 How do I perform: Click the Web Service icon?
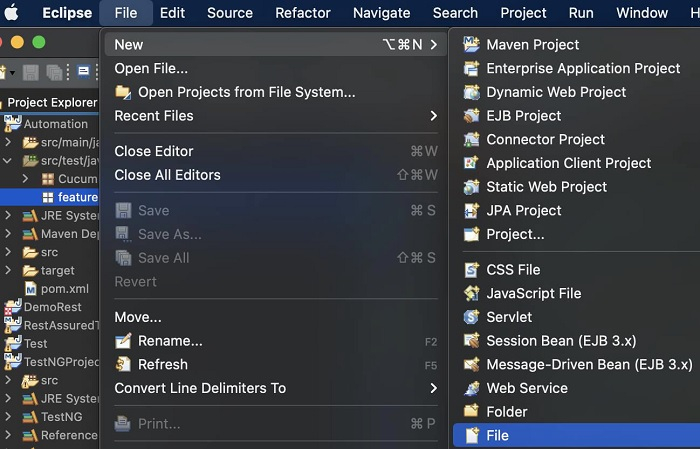point(472,388)
